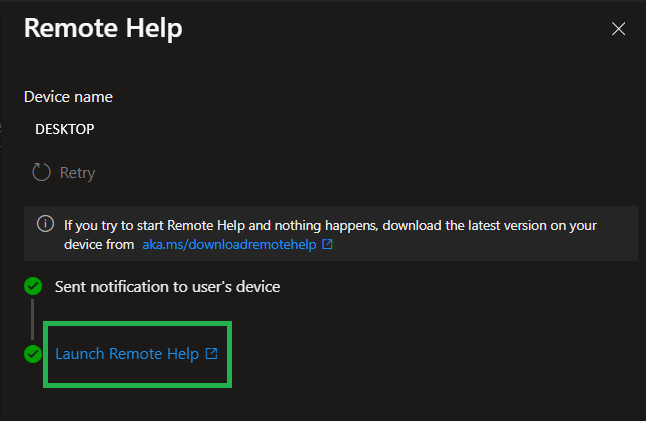The height and width of the screenshot is (421, 646).
Task: Click the circular Retry arrow icon
Action: (x=41, y=172)
